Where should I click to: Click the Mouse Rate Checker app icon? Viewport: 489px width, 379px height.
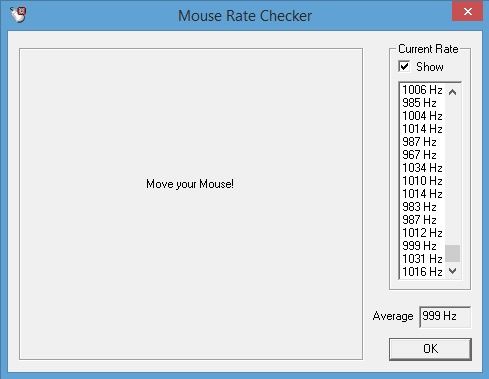coord(18,15)
